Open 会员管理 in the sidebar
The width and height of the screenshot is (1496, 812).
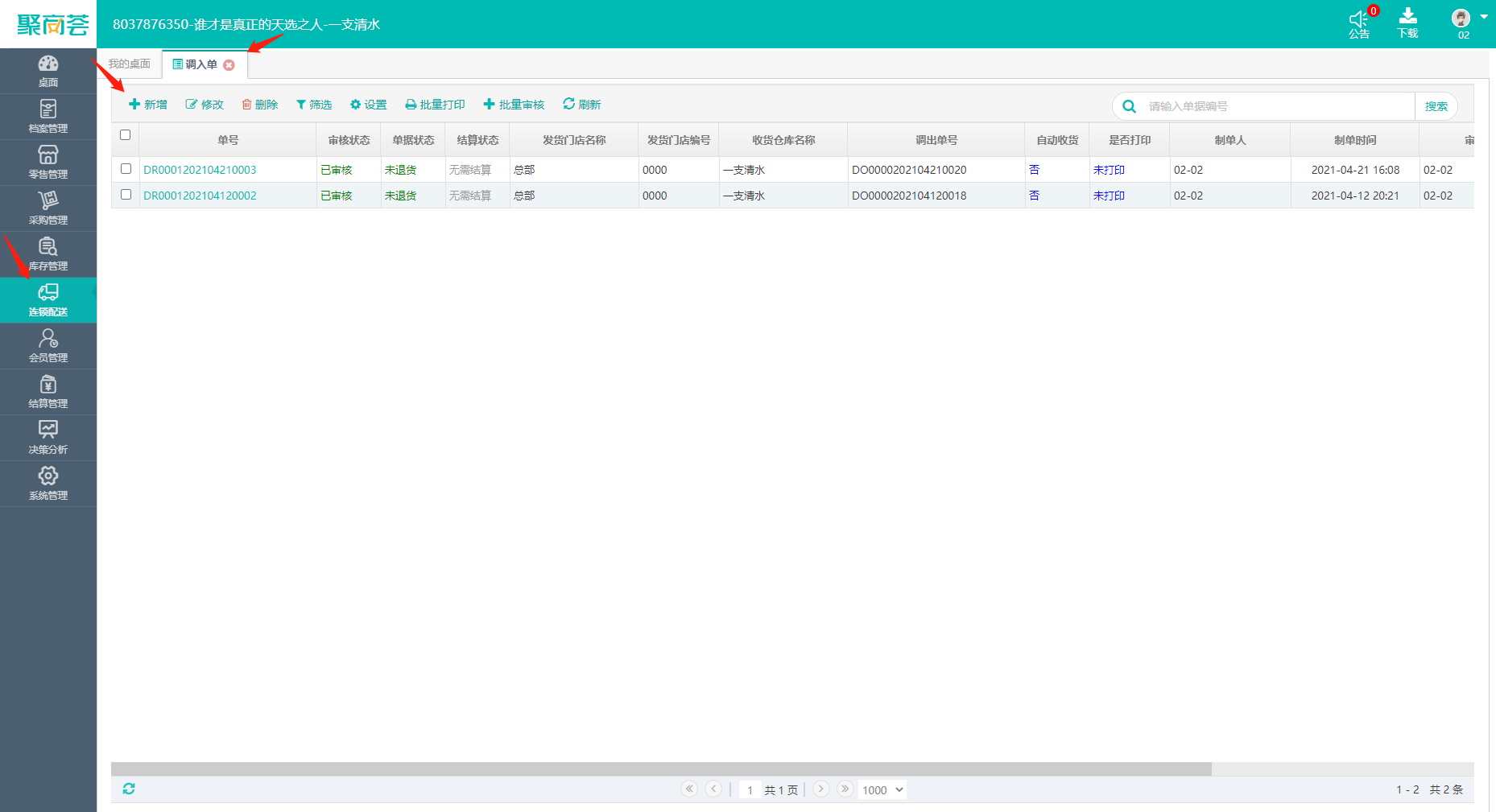(x=48, y=346)
